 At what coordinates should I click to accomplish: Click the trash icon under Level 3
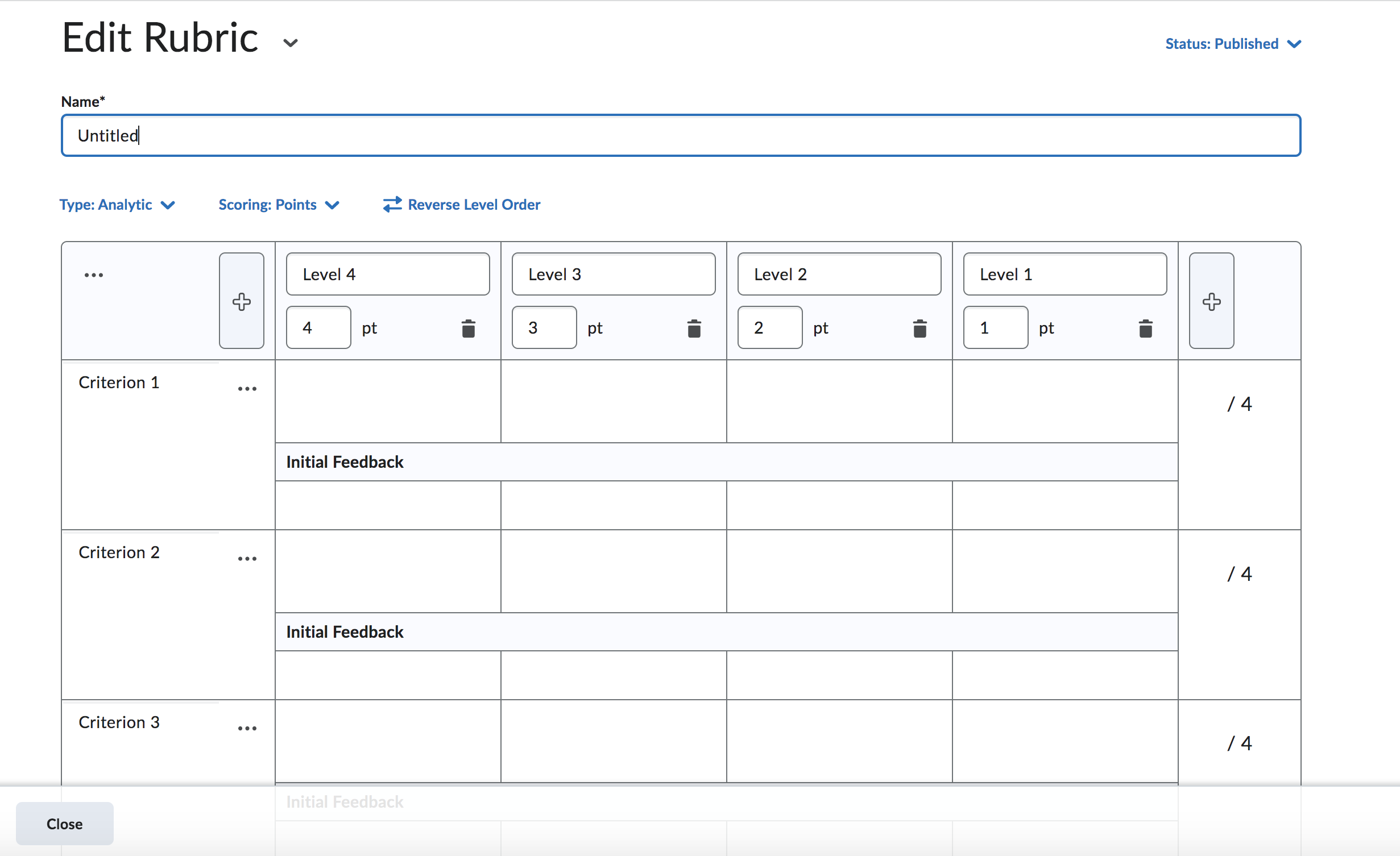coord(694,329)
